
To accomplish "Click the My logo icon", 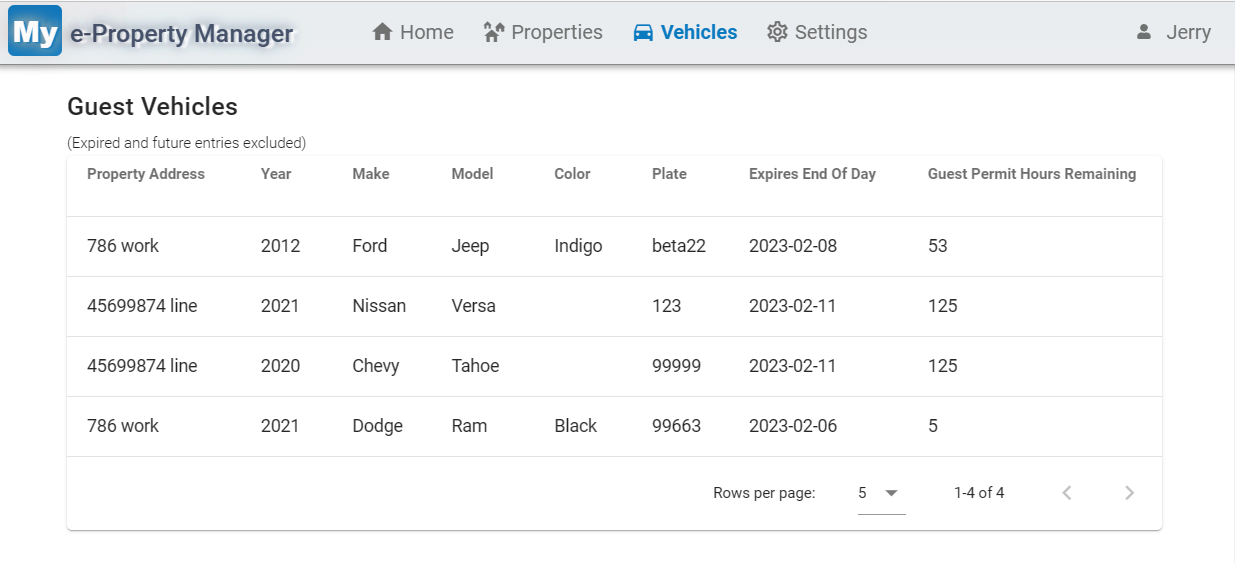I will coord(35,31).
